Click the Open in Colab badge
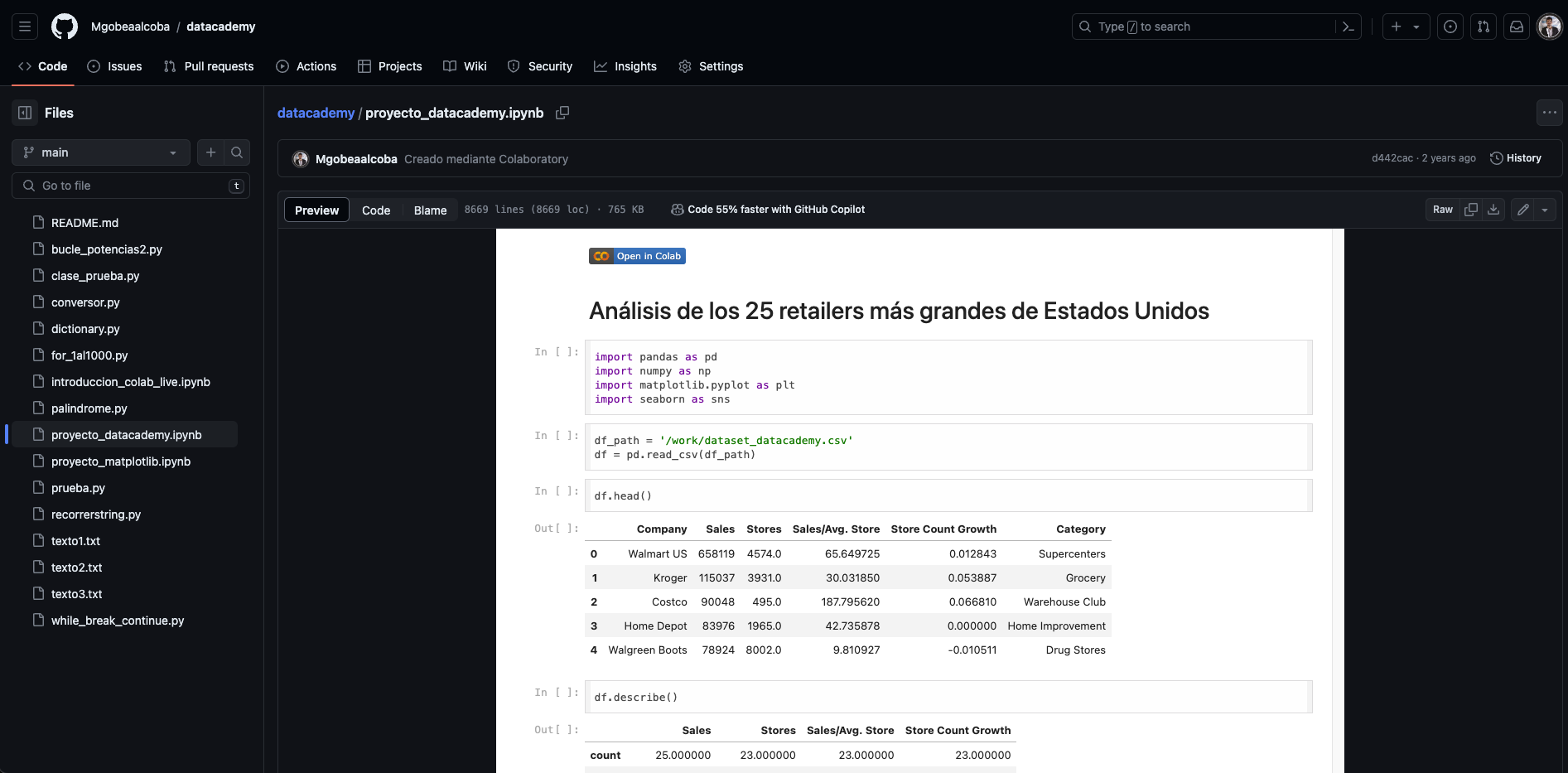 (x=637, y=256)
